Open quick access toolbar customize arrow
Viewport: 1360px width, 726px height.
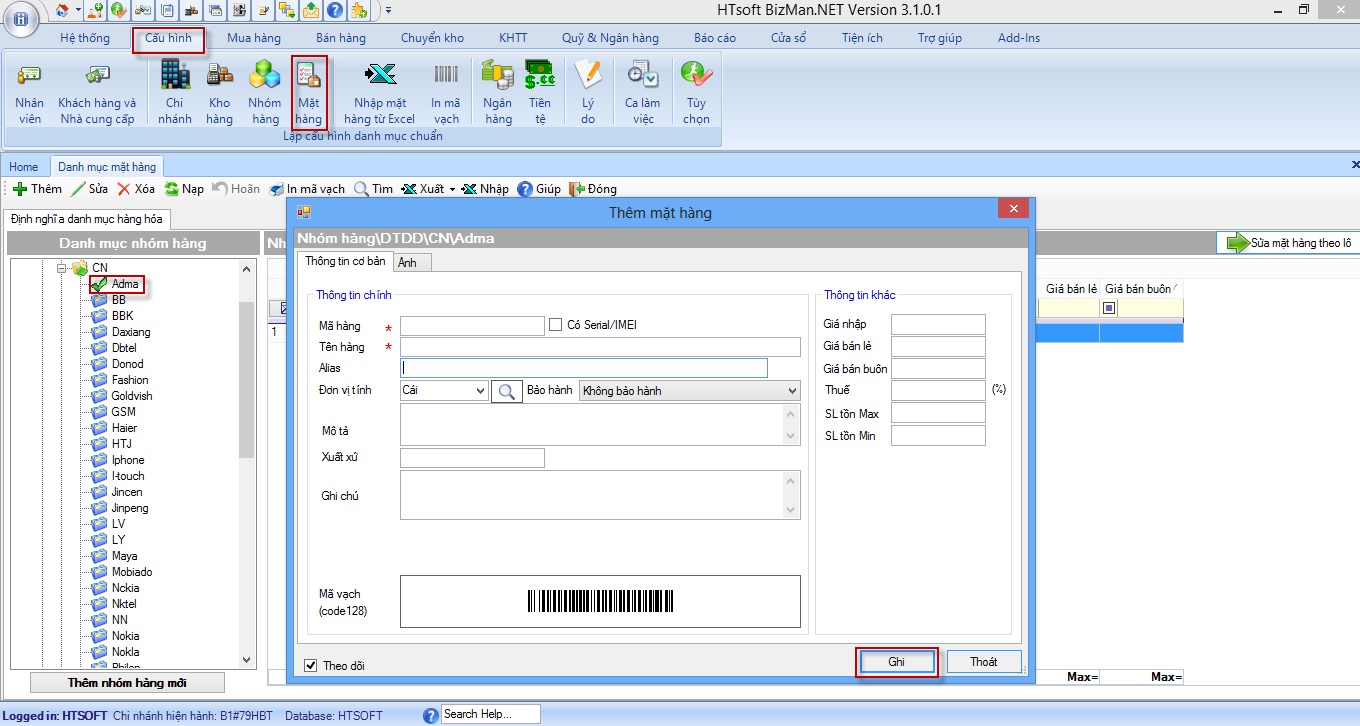388,11
